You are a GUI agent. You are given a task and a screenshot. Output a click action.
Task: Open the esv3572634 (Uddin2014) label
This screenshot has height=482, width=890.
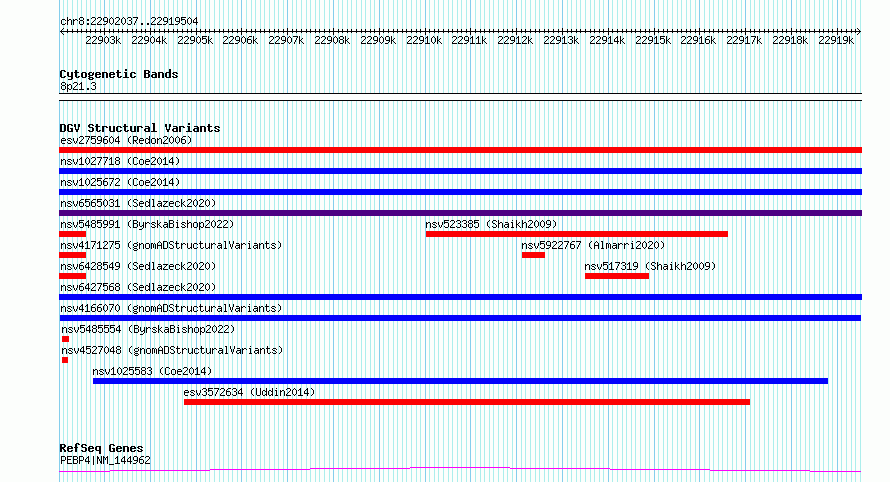[249, 392]
